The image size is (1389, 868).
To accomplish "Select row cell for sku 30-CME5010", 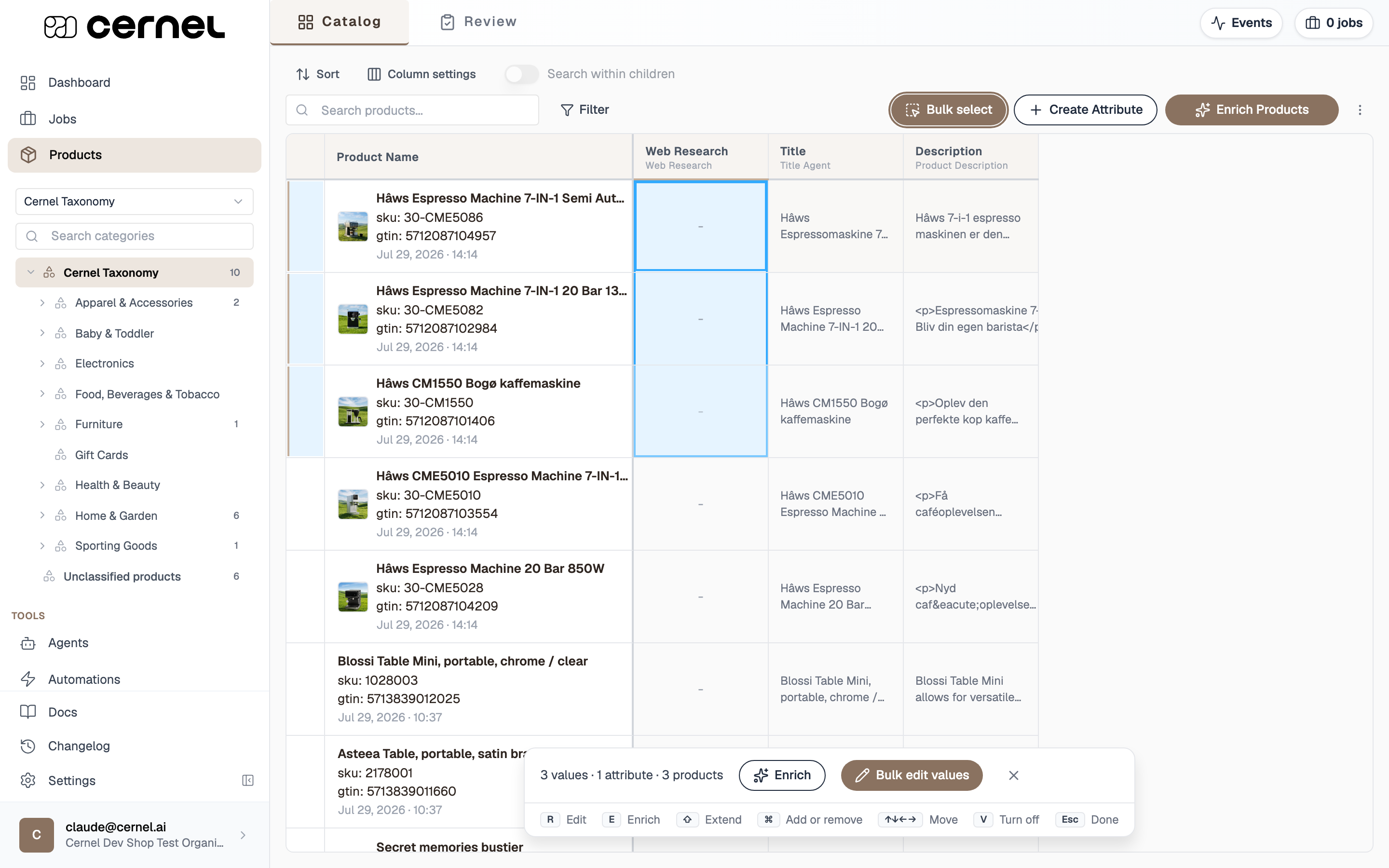I will 306,504.
